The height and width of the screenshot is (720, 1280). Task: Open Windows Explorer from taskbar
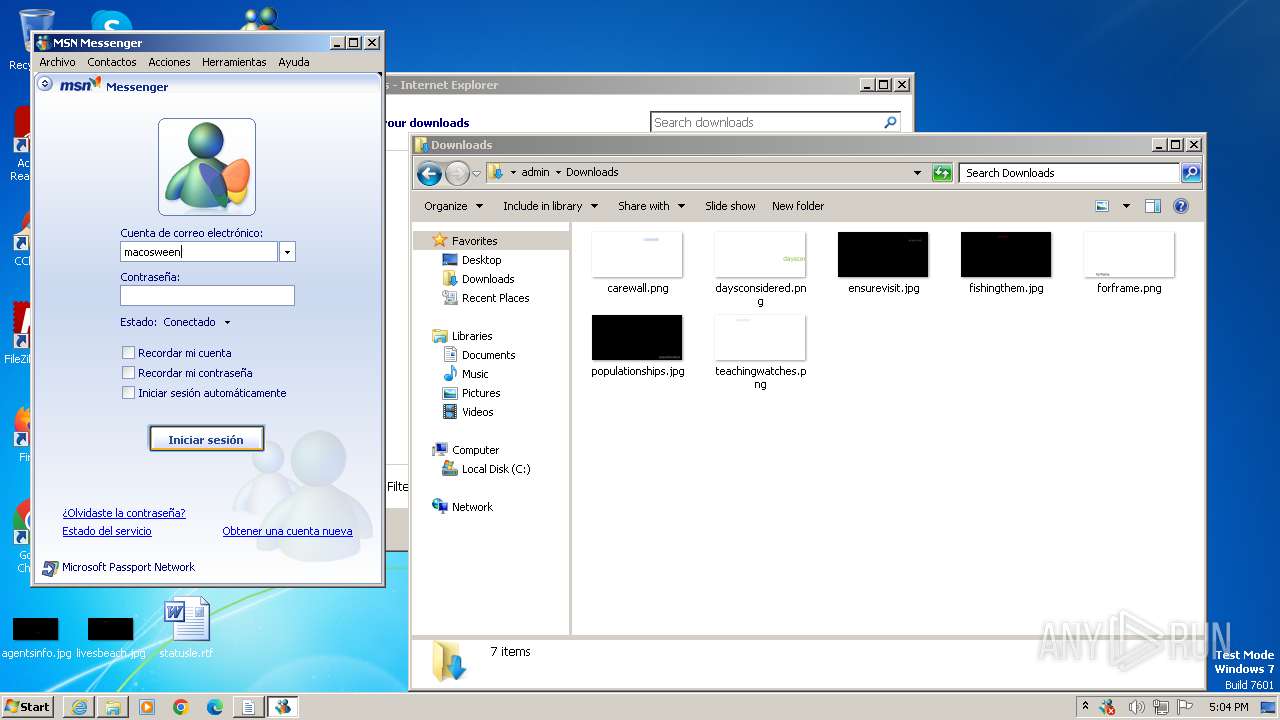point(113,707)
